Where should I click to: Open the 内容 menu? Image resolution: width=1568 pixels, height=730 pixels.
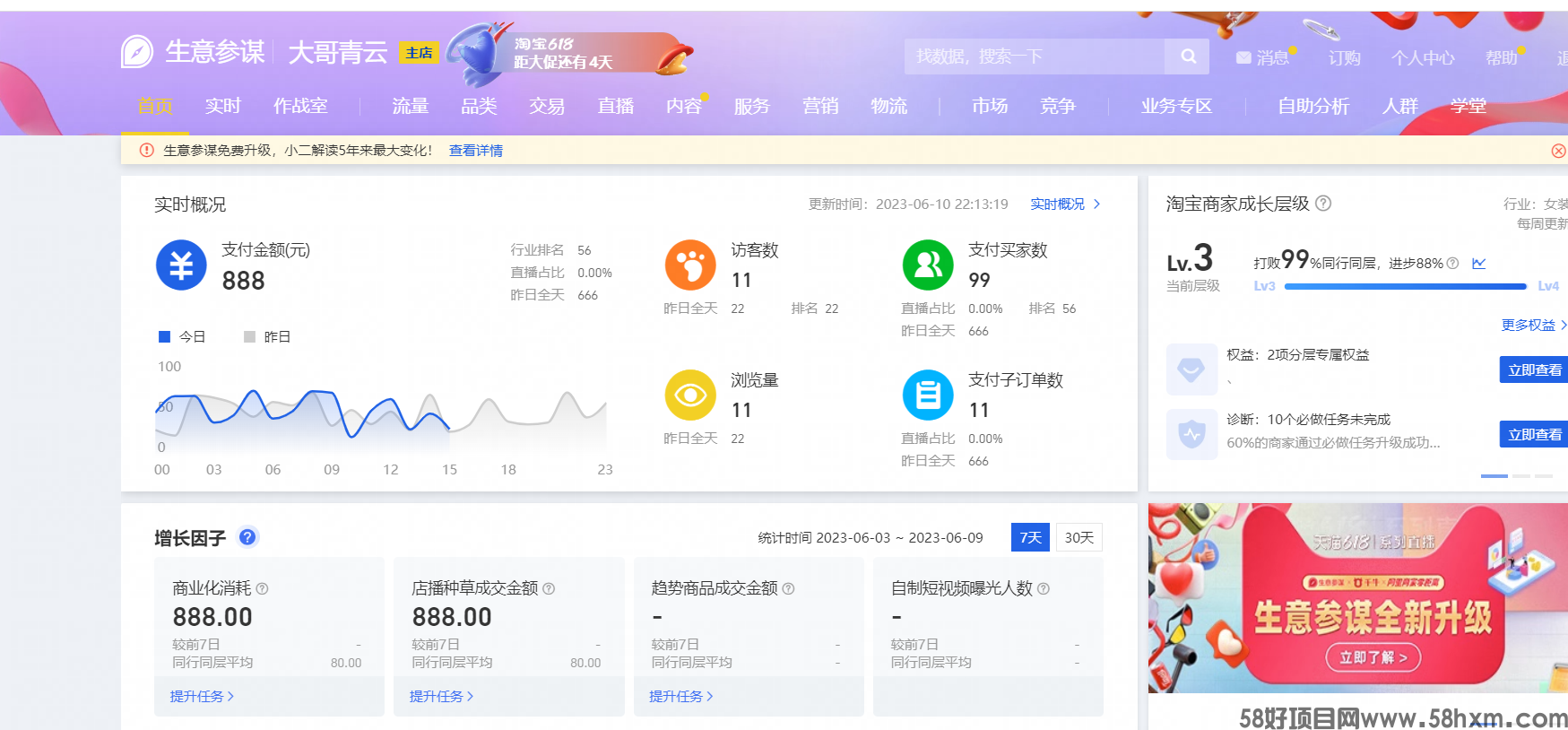(x=684, y=106)
